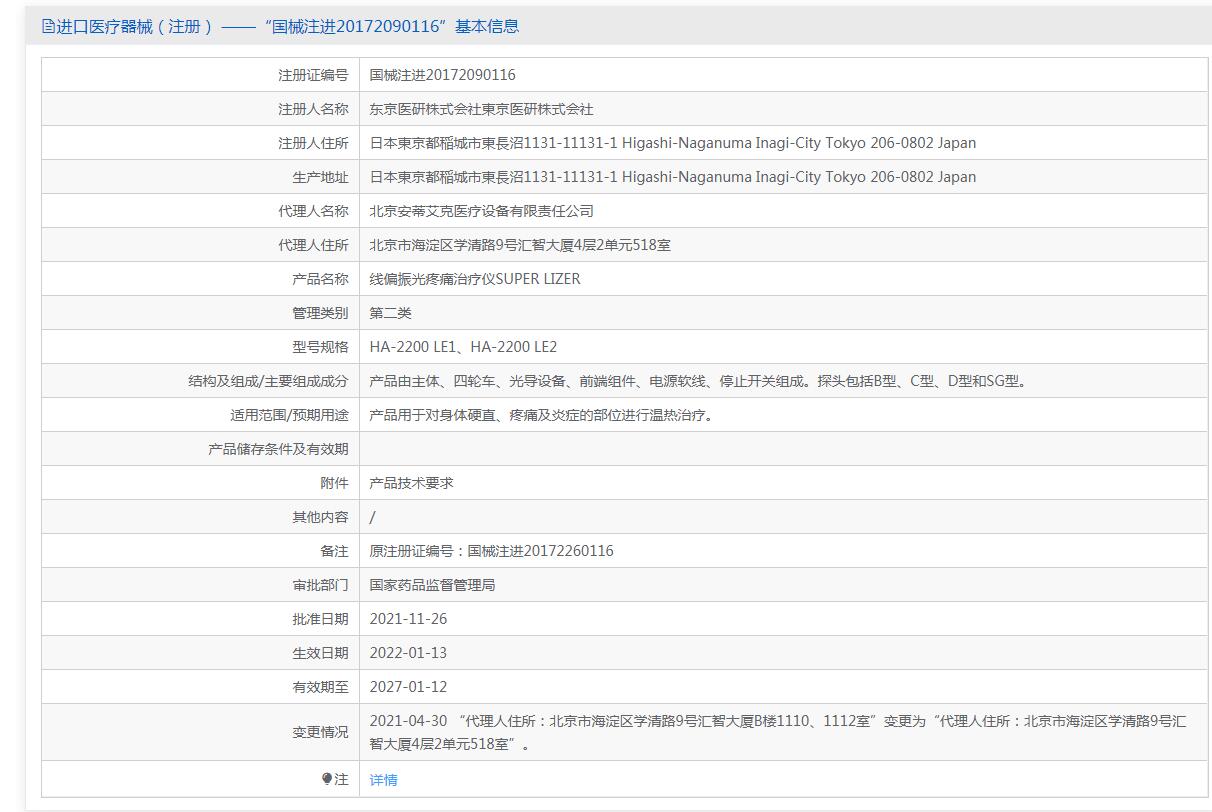The height and width of the screenshot is (812, 1212).
Task: Select product name 线偏振光疼痛治疗仪SUPER LIZER
Action: coord(474,279)
